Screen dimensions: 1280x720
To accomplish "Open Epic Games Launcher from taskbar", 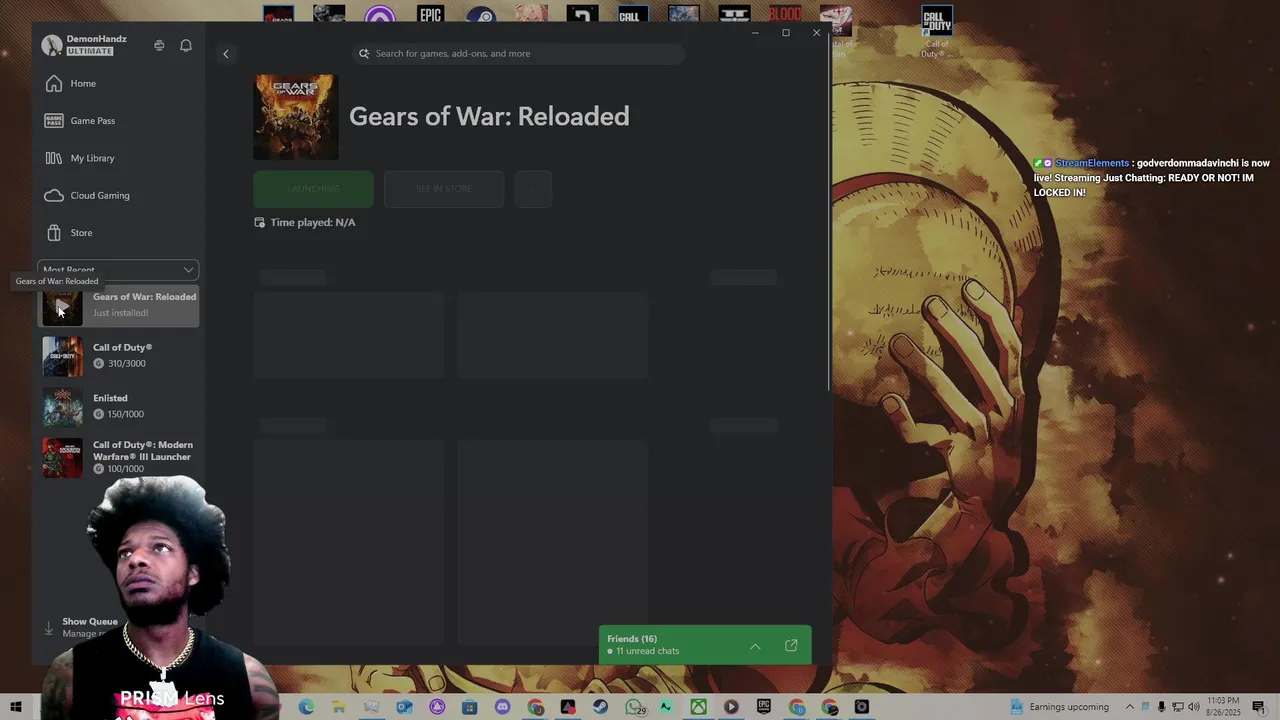I will point(763,707).
